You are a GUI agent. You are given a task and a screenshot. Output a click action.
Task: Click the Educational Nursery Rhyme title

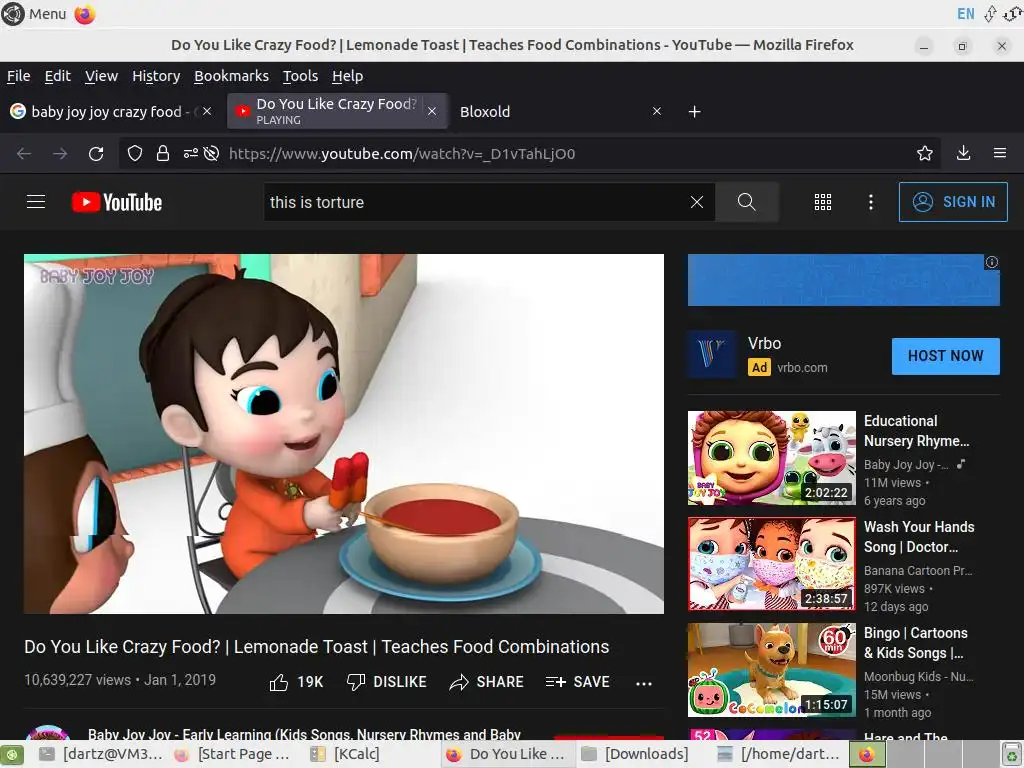916,431
